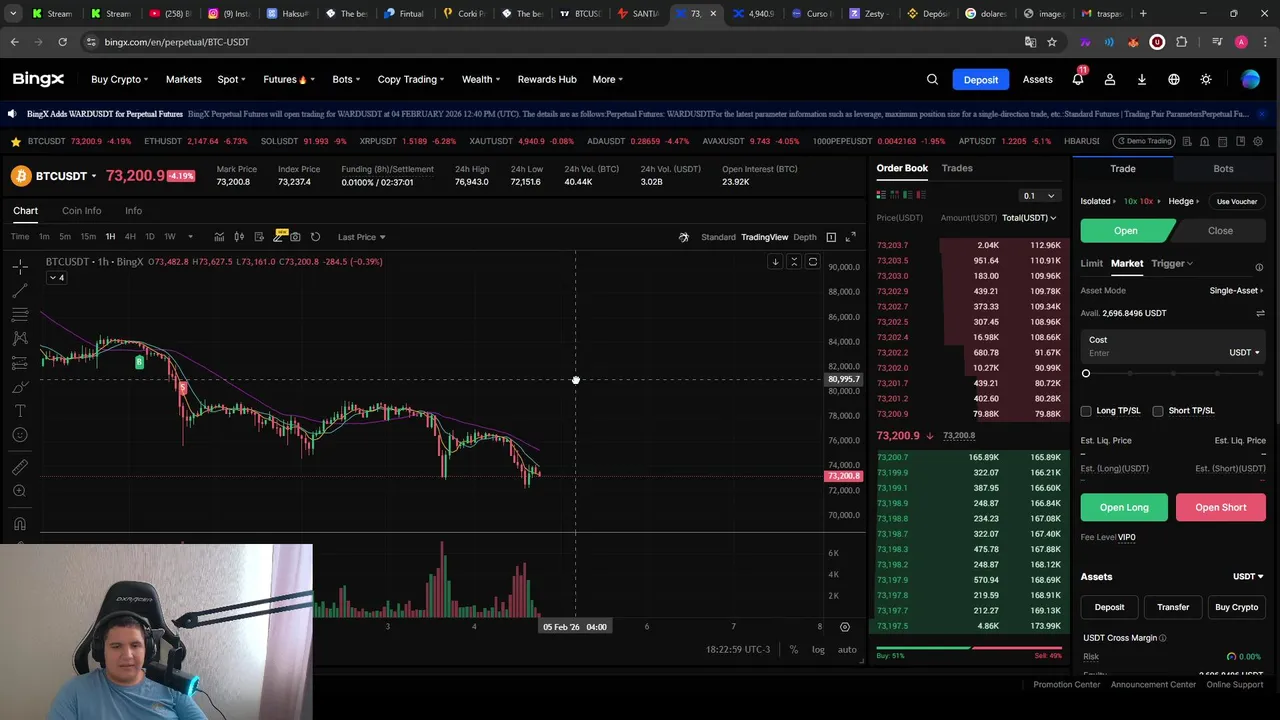Switch theme with the sun icon
Screen dimensions: 1280x720
click(x=1206, y=79)
